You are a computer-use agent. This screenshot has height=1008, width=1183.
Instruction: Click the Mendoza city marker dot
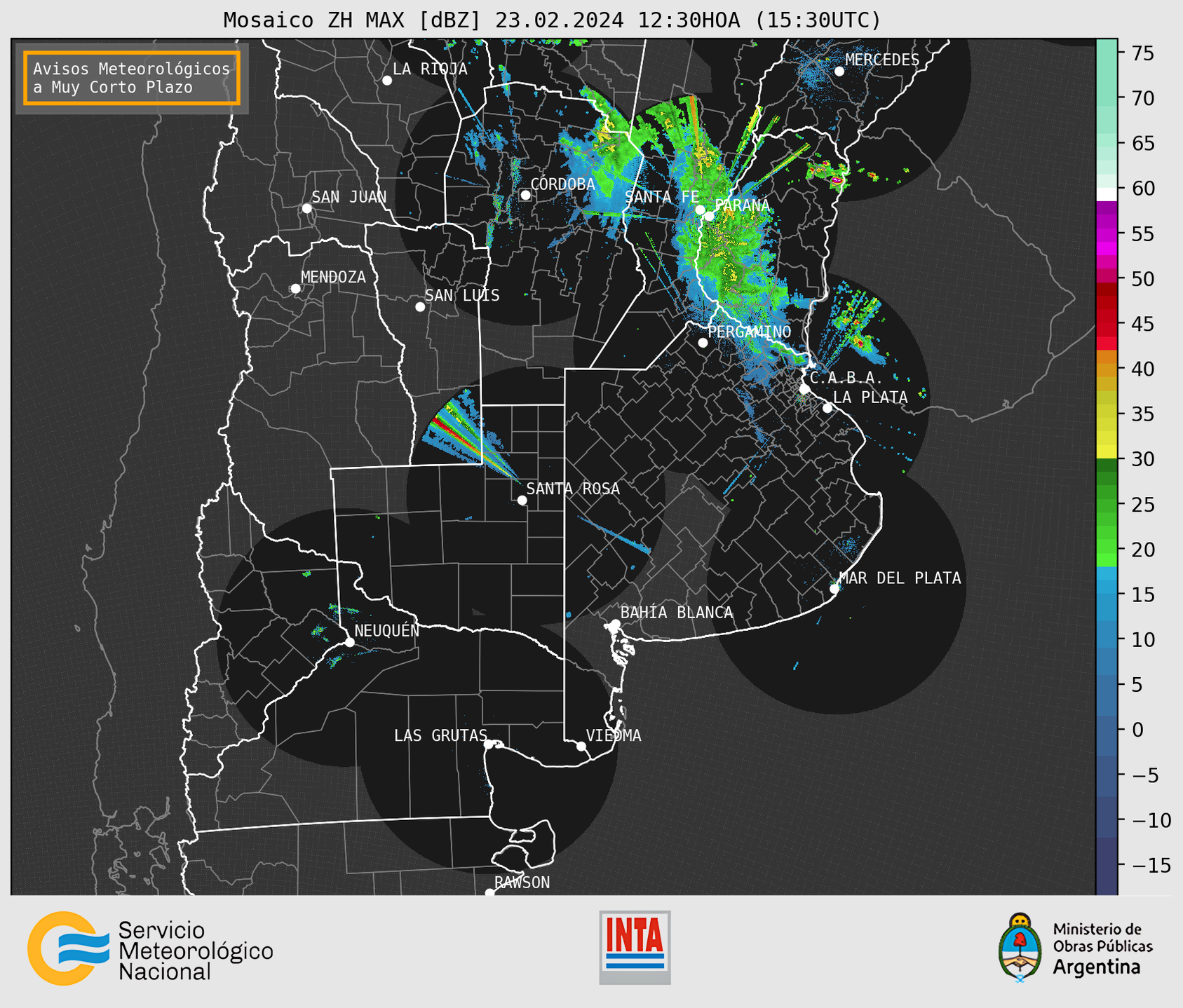pos(295,289)
